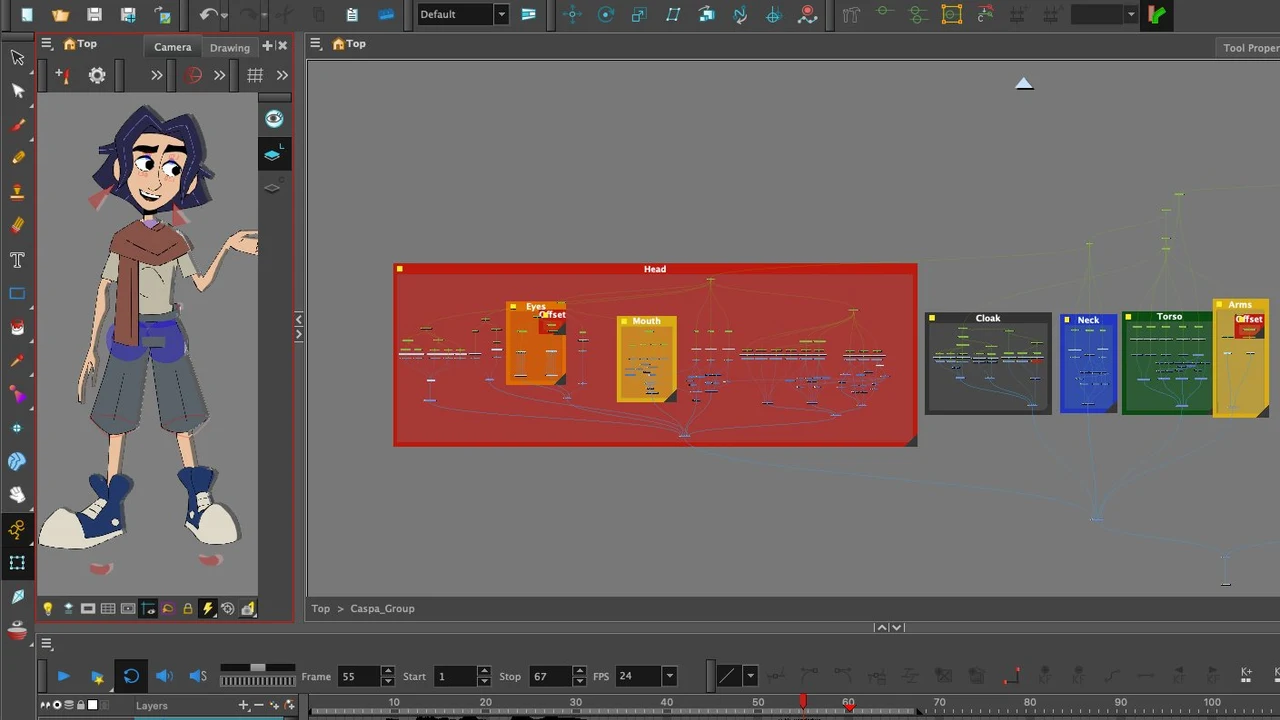Adjust the playback speed slider
This screenshot has height=720, width=1280.
tap(258, 668)
